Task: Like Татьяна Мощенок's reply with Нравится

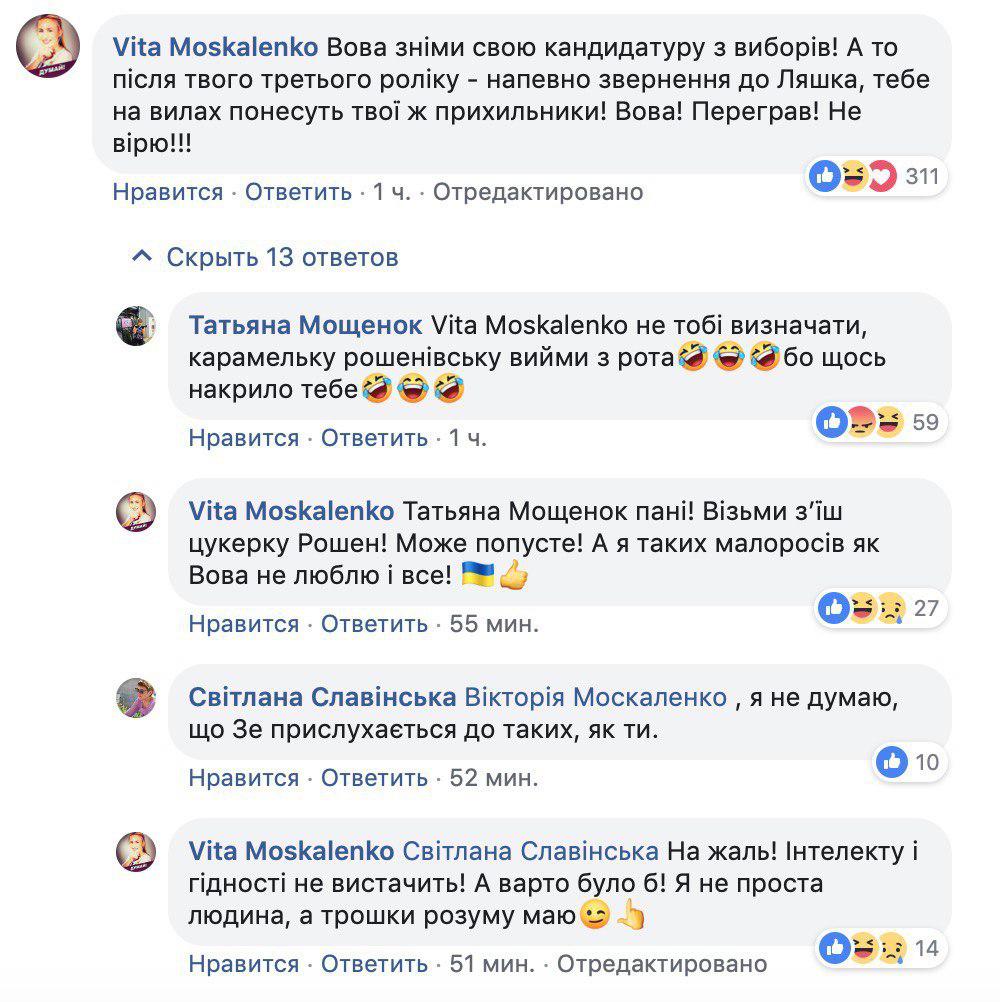Action: pyautogui.click(x=244, y=438)
